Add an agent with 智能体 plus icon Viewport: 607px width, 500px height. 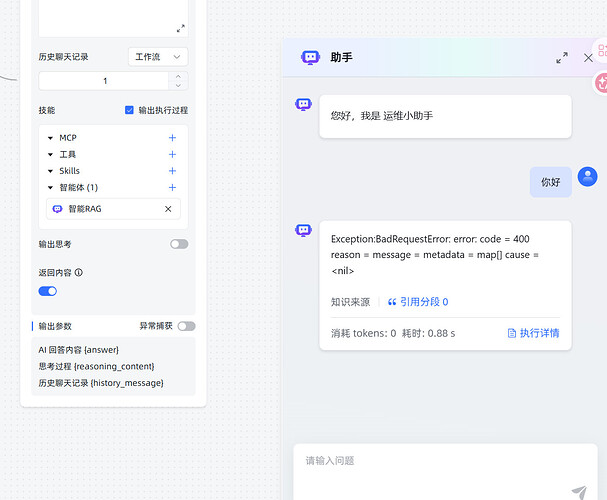[x=172, y=187]
